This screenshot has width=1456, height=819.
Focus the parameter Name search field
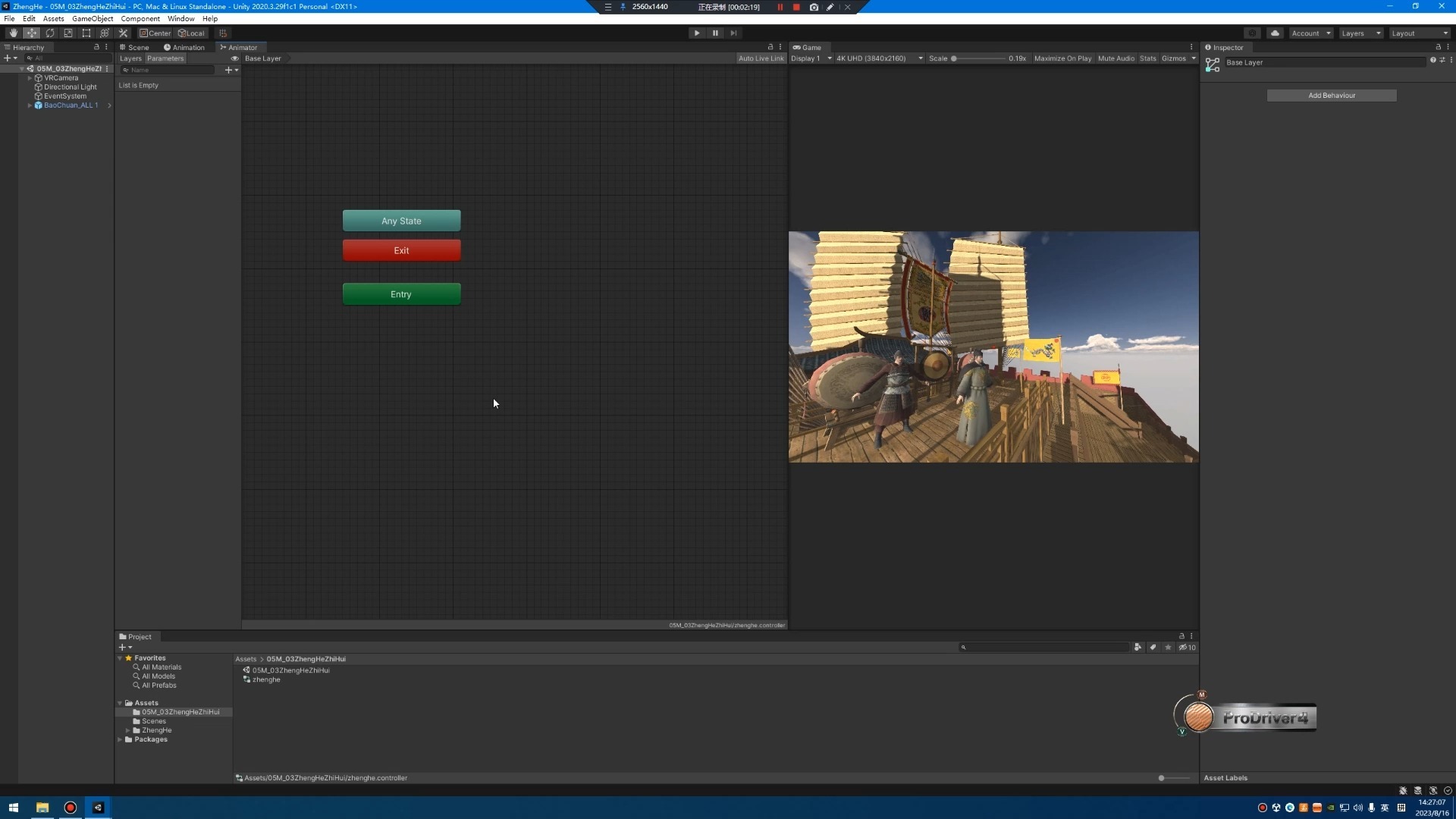(168, 70)
